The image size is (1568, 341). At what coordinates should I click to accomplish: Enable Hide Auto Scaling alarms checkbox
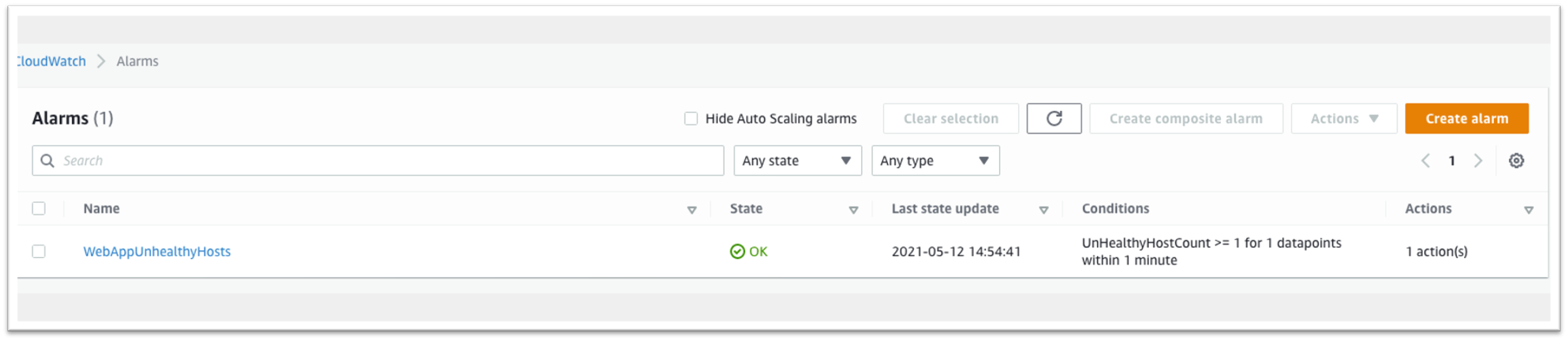[691, 119]
